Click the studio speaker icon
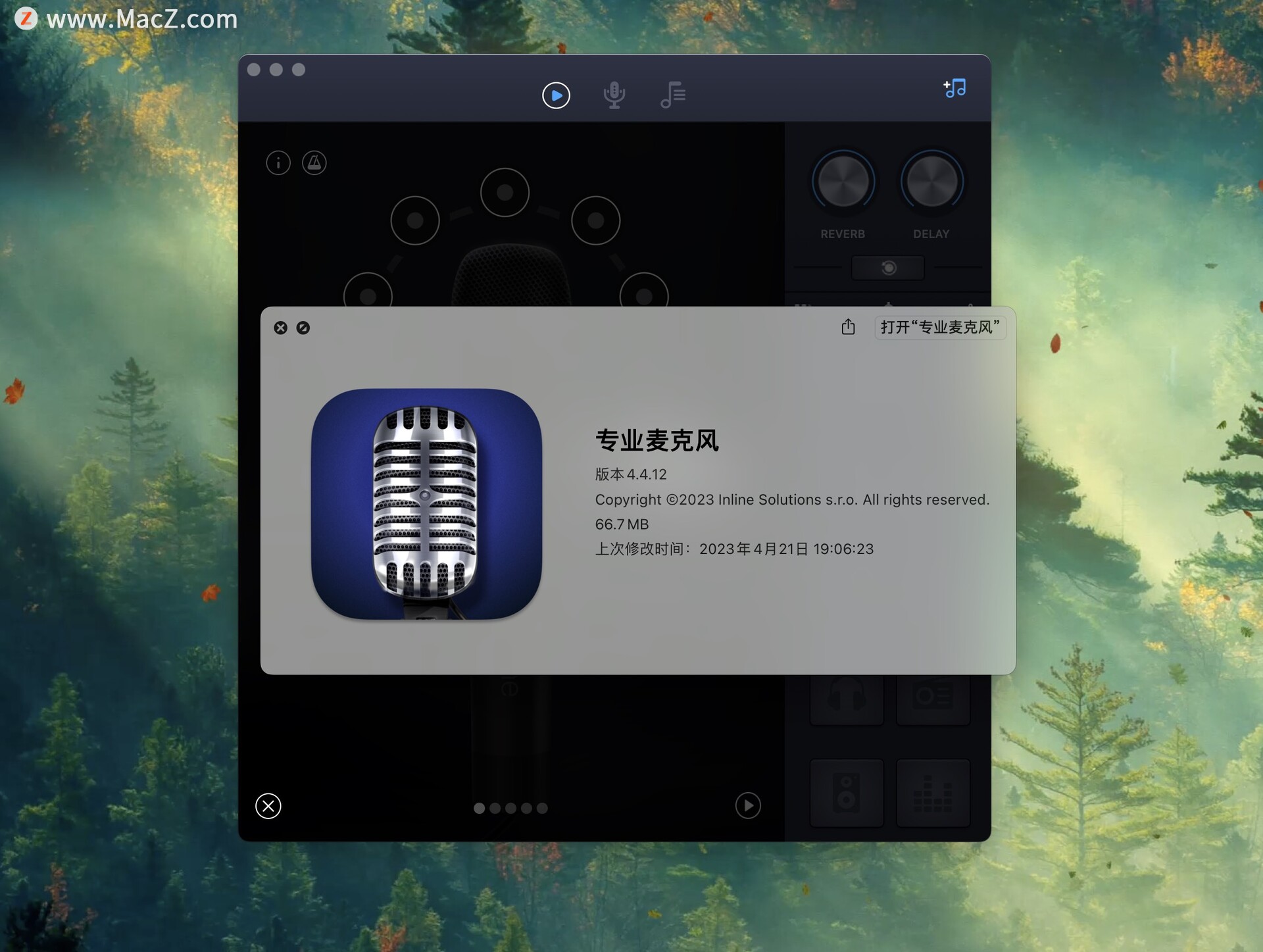This screenshot has height=952, width=1263. 847,793
